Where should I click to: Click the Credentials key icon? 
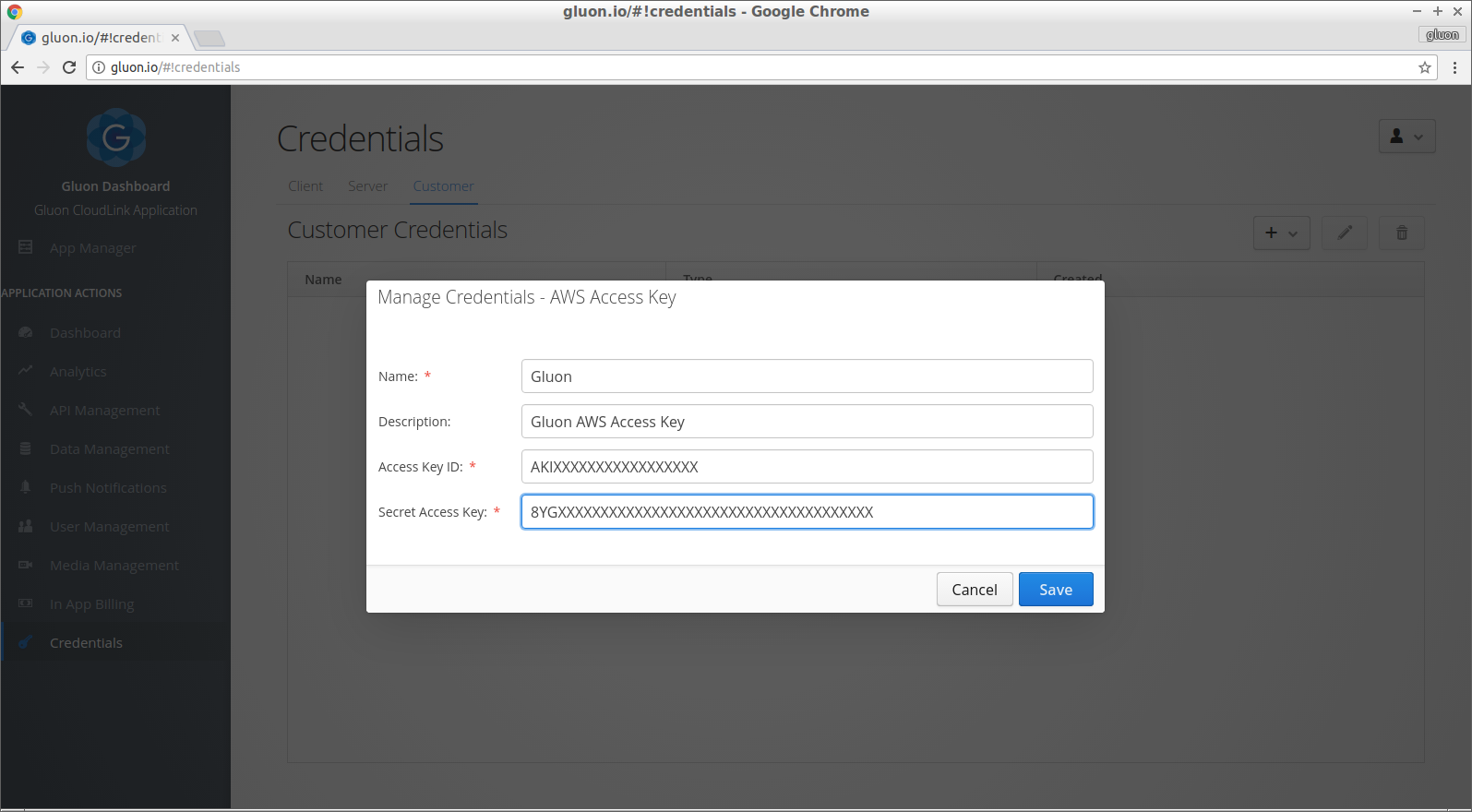(25, 642)
